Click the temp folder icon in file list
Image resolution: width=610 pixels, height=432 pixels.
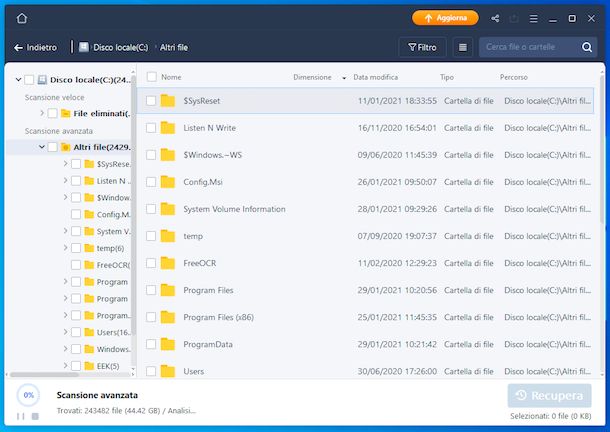168,236
